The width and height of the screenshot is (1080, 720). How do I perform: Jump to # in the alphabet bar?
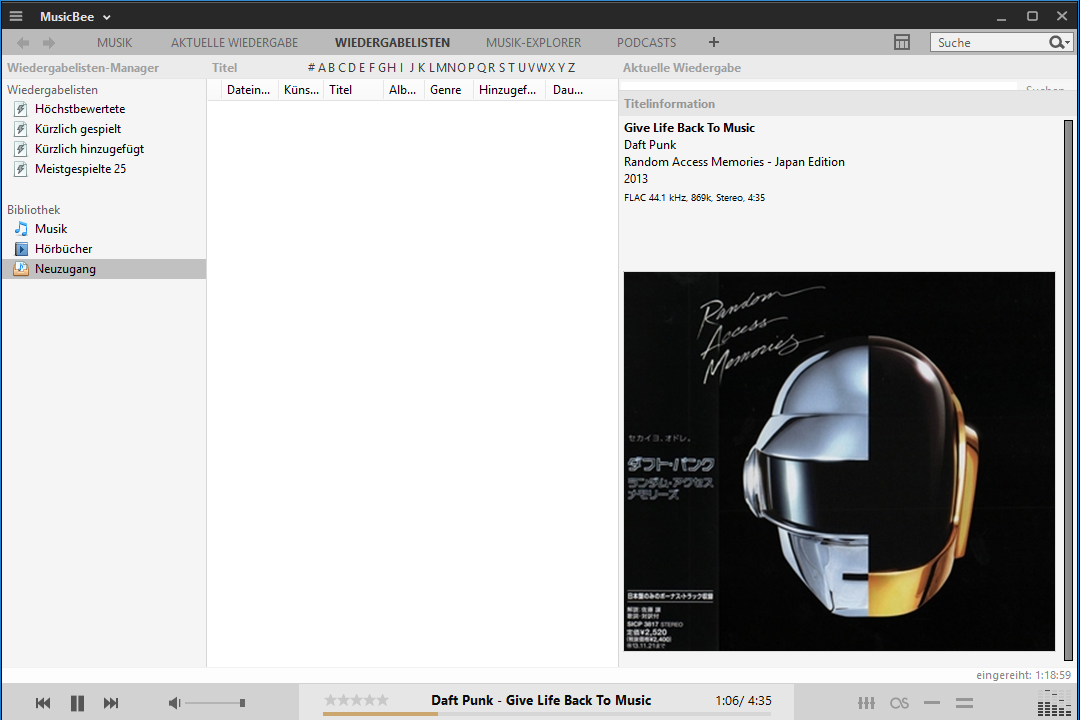click(x=311, y=68)
